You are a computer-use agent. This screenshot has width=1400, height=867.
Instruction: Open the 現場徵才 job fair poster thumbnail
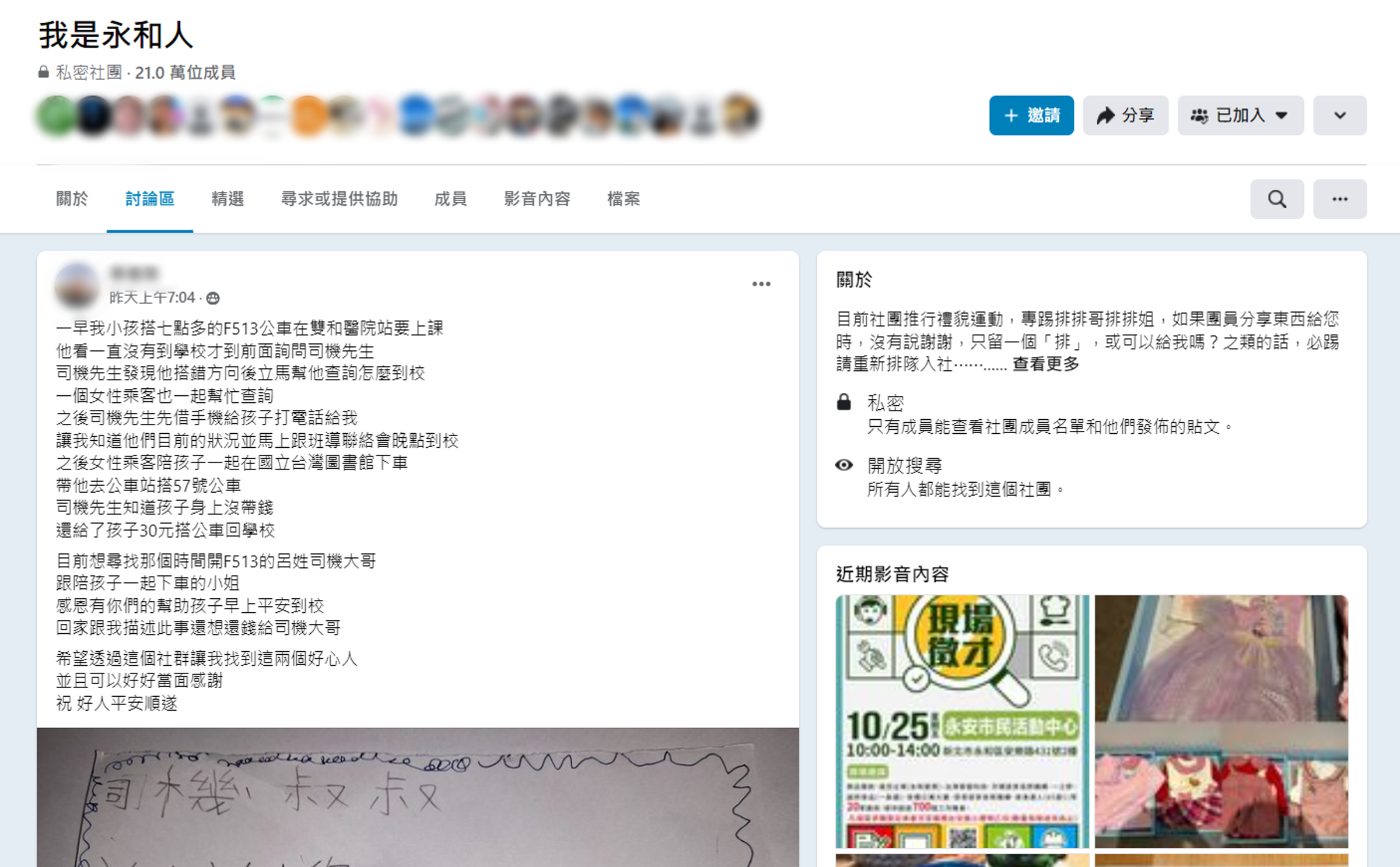(962, 721)
